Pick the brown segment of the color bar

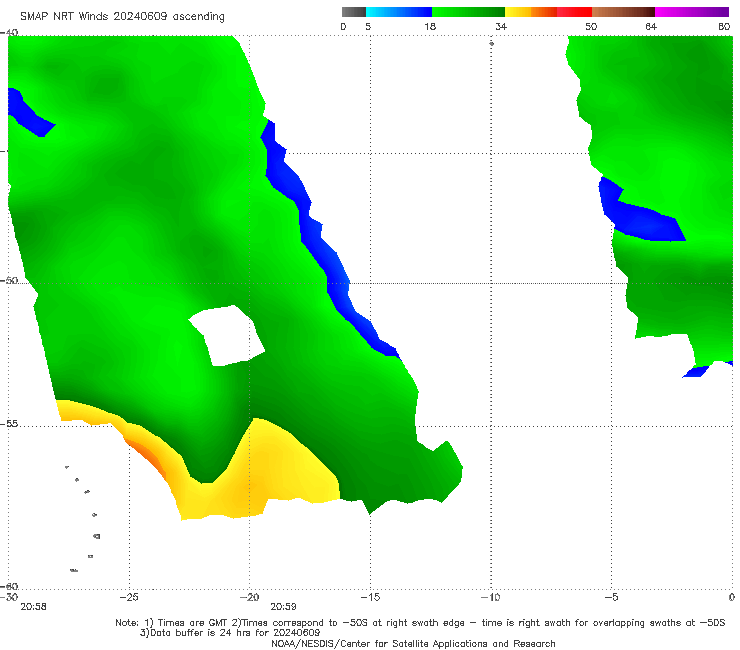click(x=623, y=12)
